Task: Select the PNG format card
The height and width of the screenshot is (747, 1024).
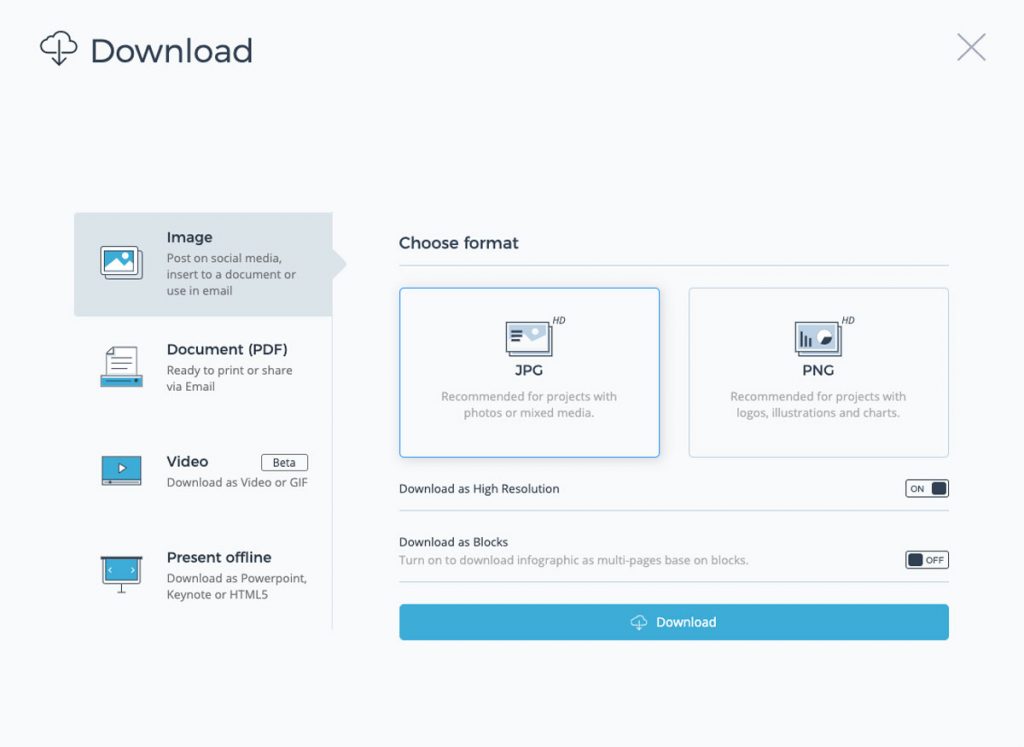Action: pos(818,372)
